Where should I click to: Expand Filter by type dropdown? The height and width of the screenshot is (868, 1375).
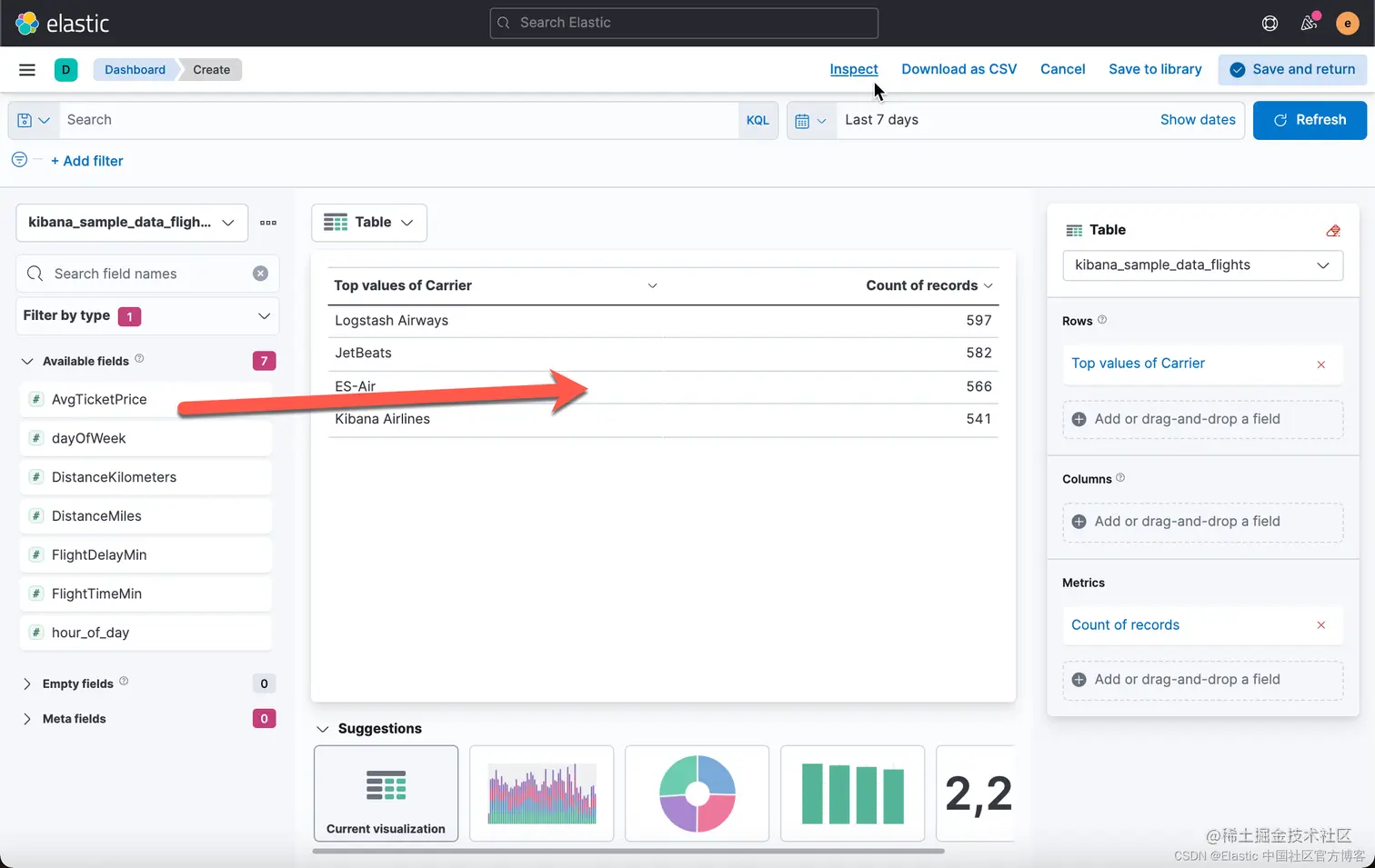point(147,316)
